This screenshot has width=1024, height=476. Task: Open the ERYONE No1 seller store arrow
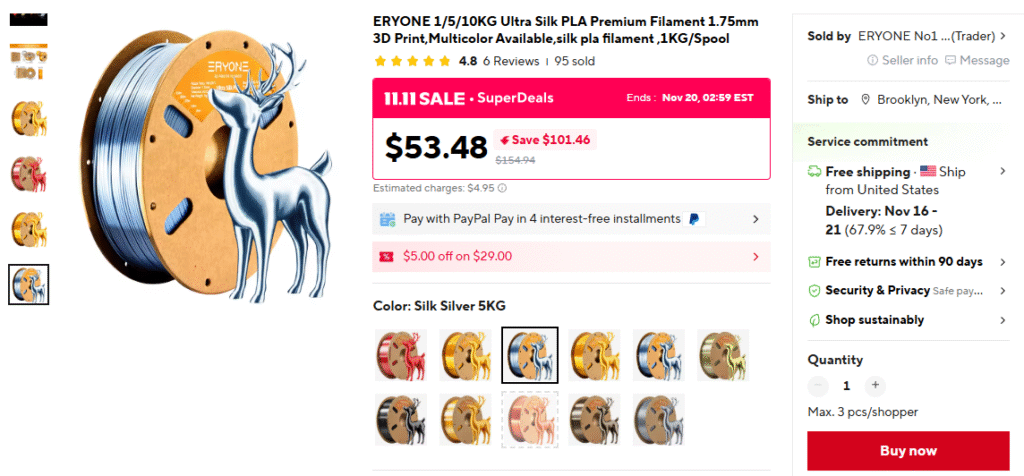tap(1003, 36)
